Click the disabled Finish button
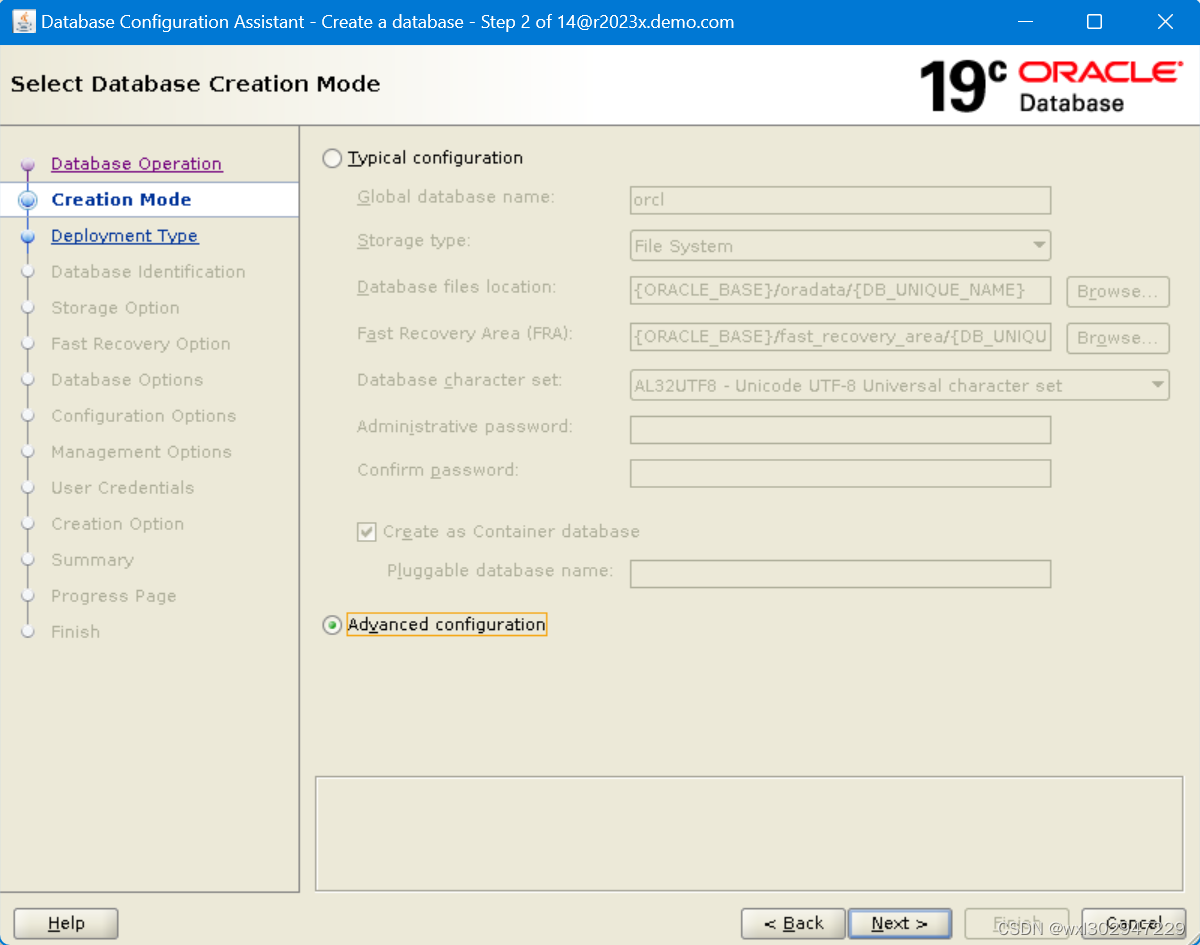This screenshot has height=945, width=1200. click(1017, 923)
